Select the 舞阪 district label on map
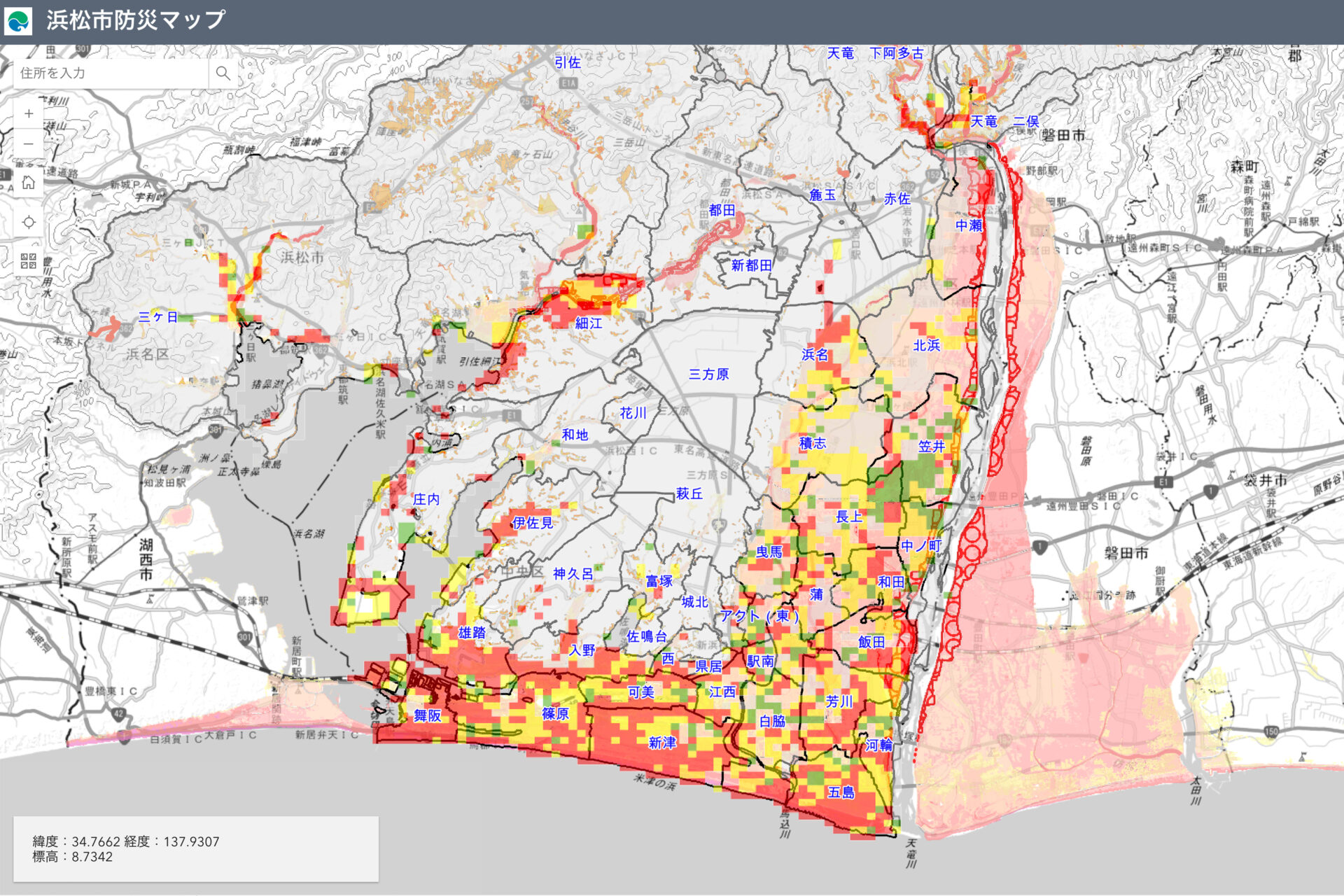Screen dimensions: 1344x896 pos(427,715)
